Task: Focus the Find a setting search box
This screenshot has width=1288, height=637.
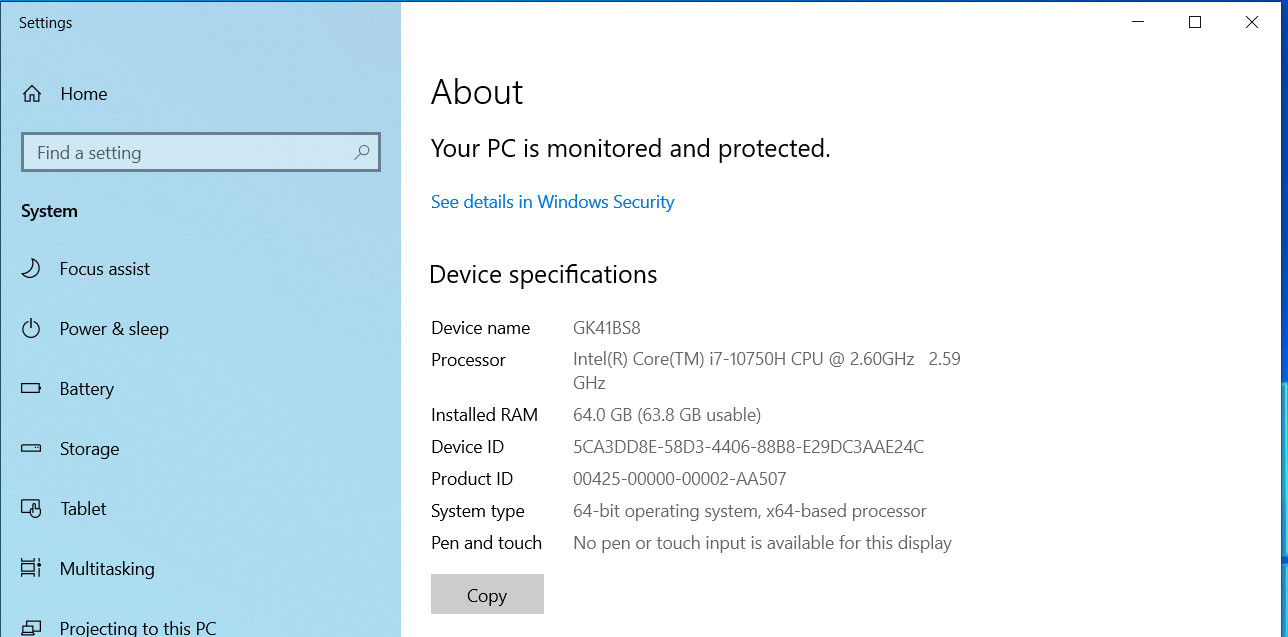Action: click(x=200, y=152)
